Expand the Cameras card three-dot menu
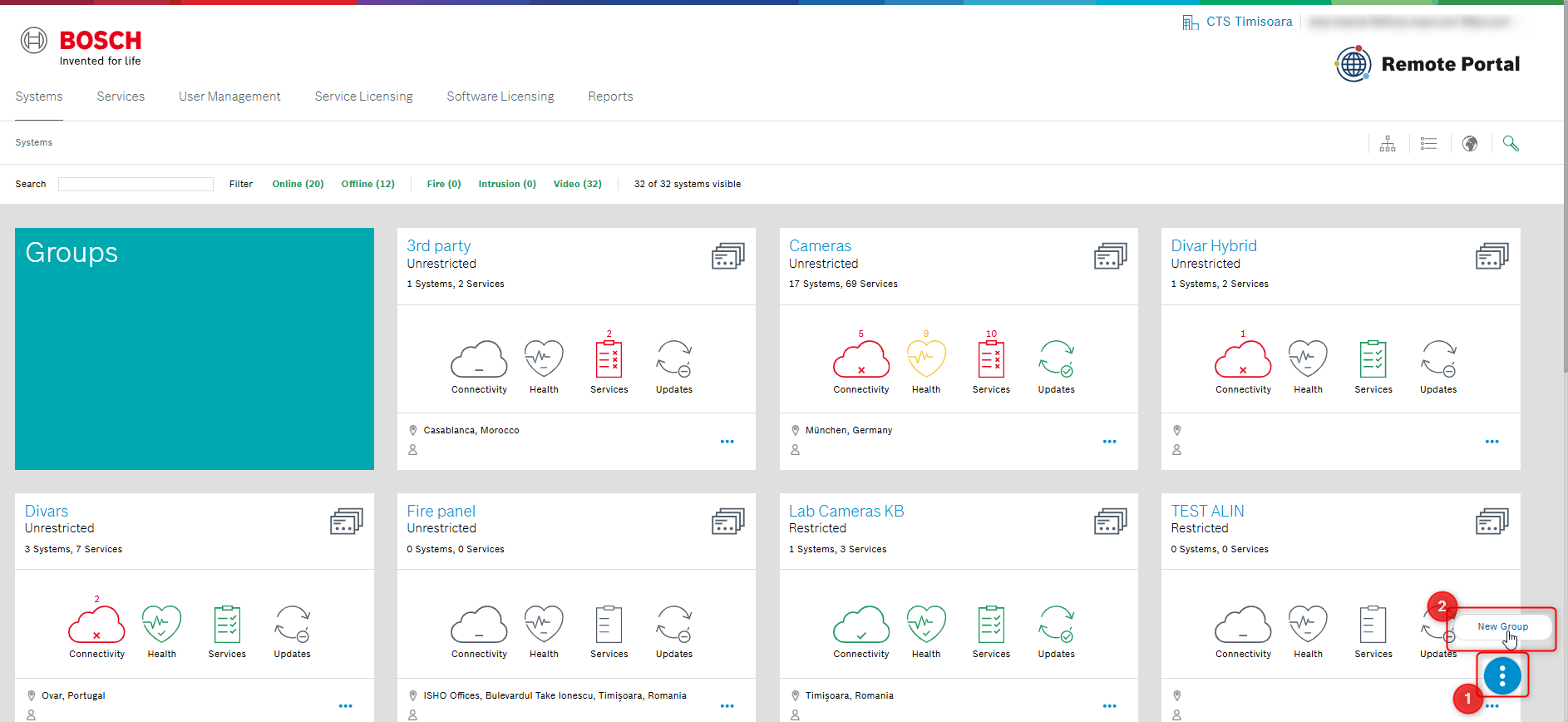 (1109, 442)
